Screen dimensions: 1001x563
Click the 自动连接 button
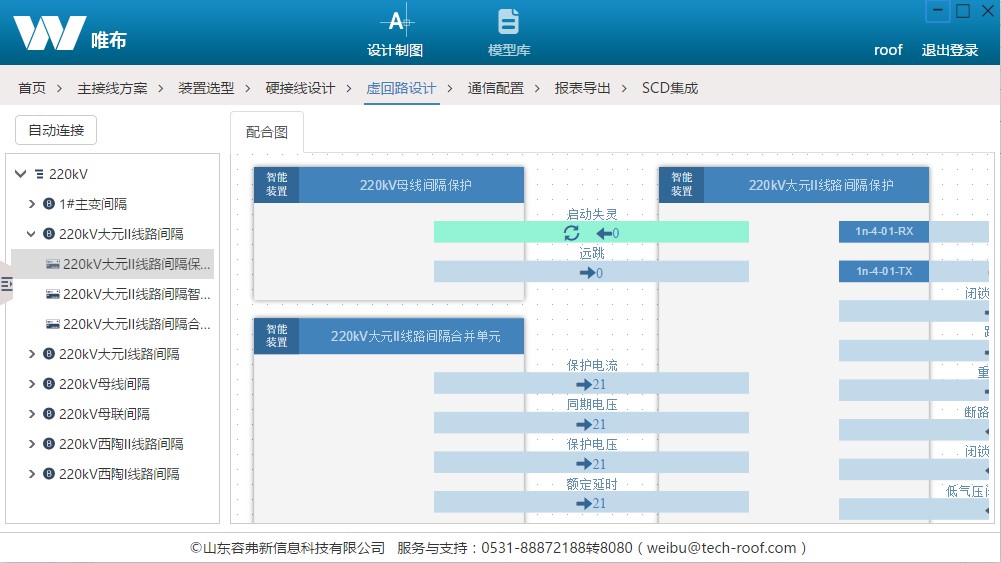point(56,130)
